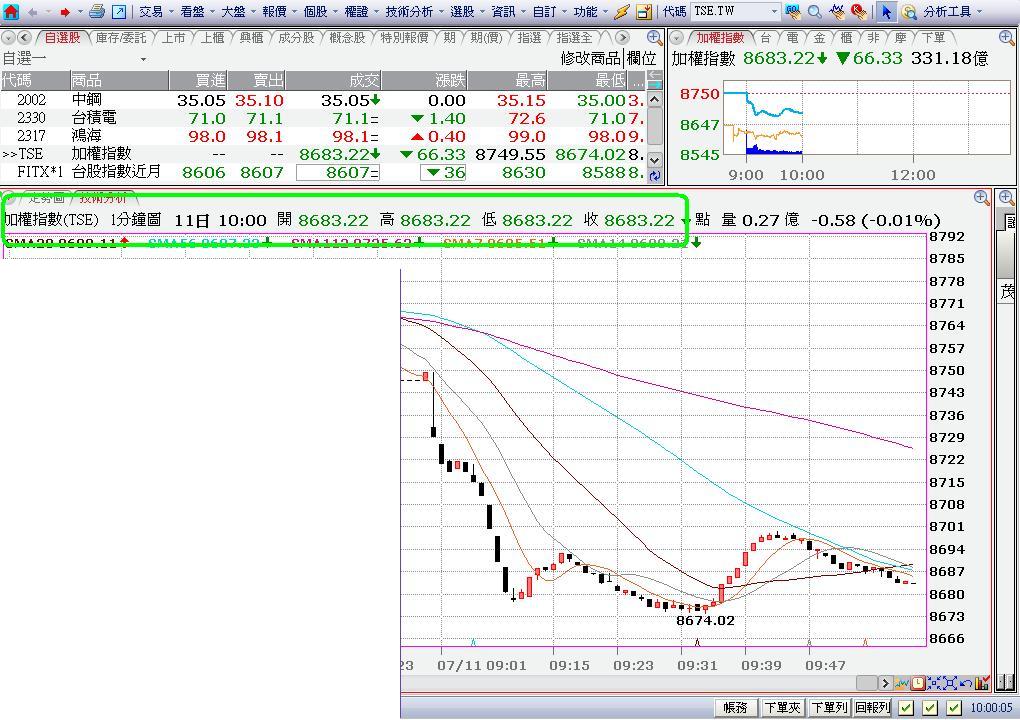Viewport: 1020px width, 720px height.
Task: Toggle the first status bar checkbox
Action: 906,708
